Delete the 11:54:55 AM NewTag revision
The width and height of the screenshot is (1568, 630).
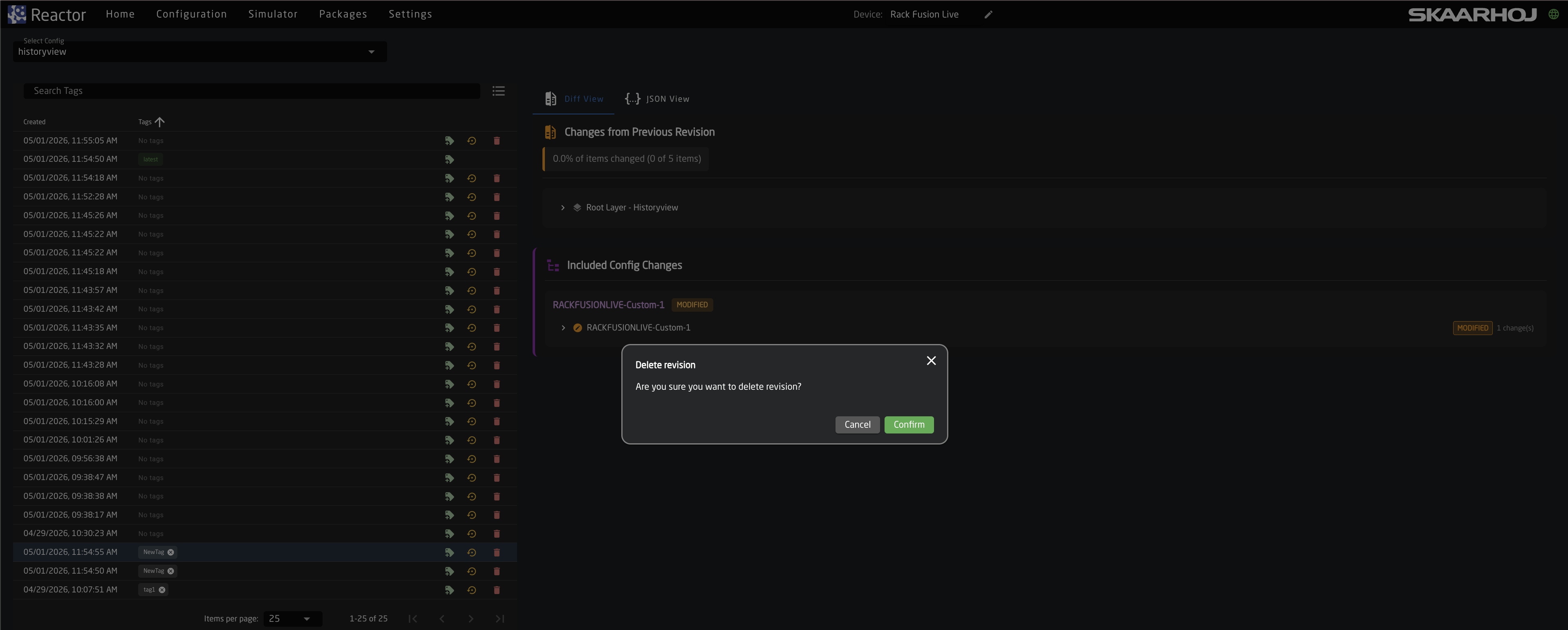pos(497,553)
